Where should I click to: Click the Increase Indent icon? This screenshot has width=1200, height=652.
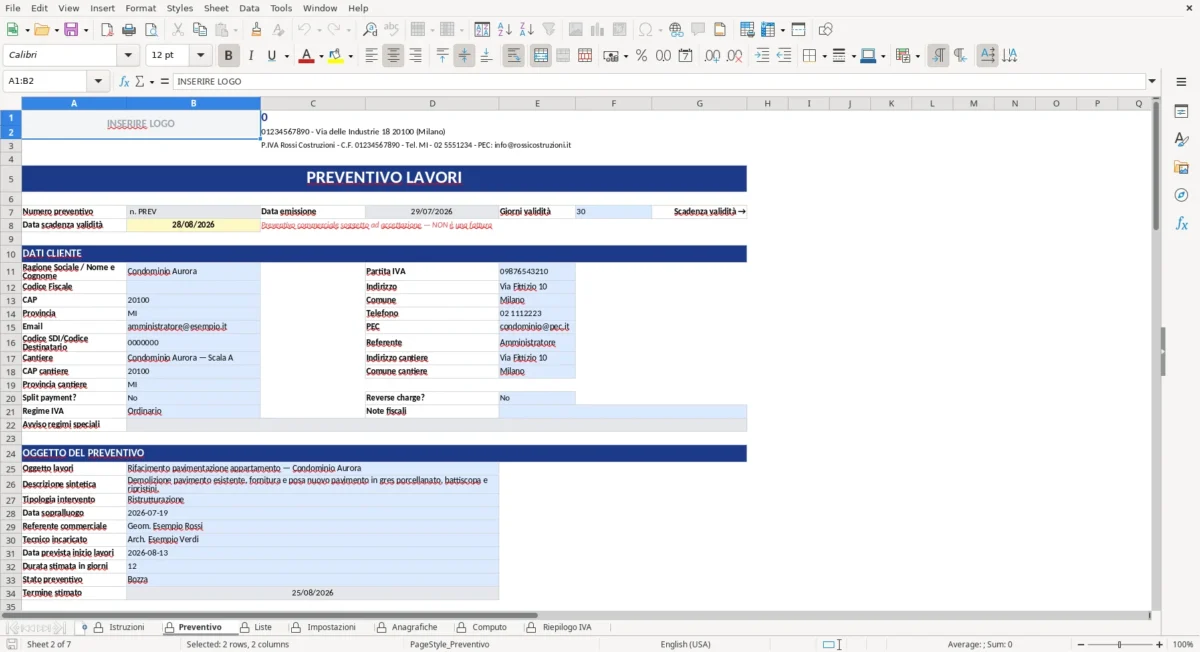pyautogui.click(x=763, y=56)
